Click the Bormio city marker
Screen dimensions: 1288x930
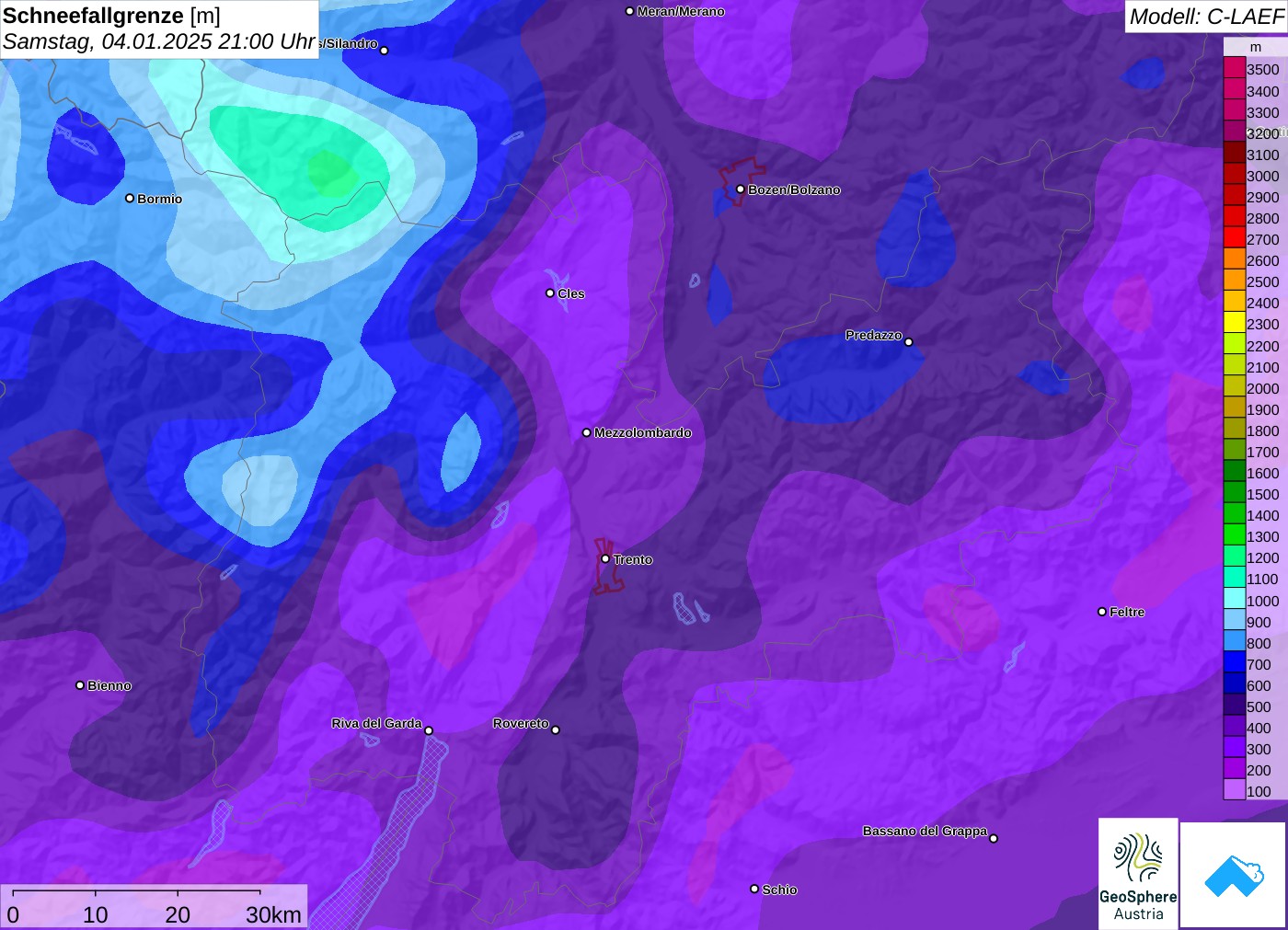(130, 199)
